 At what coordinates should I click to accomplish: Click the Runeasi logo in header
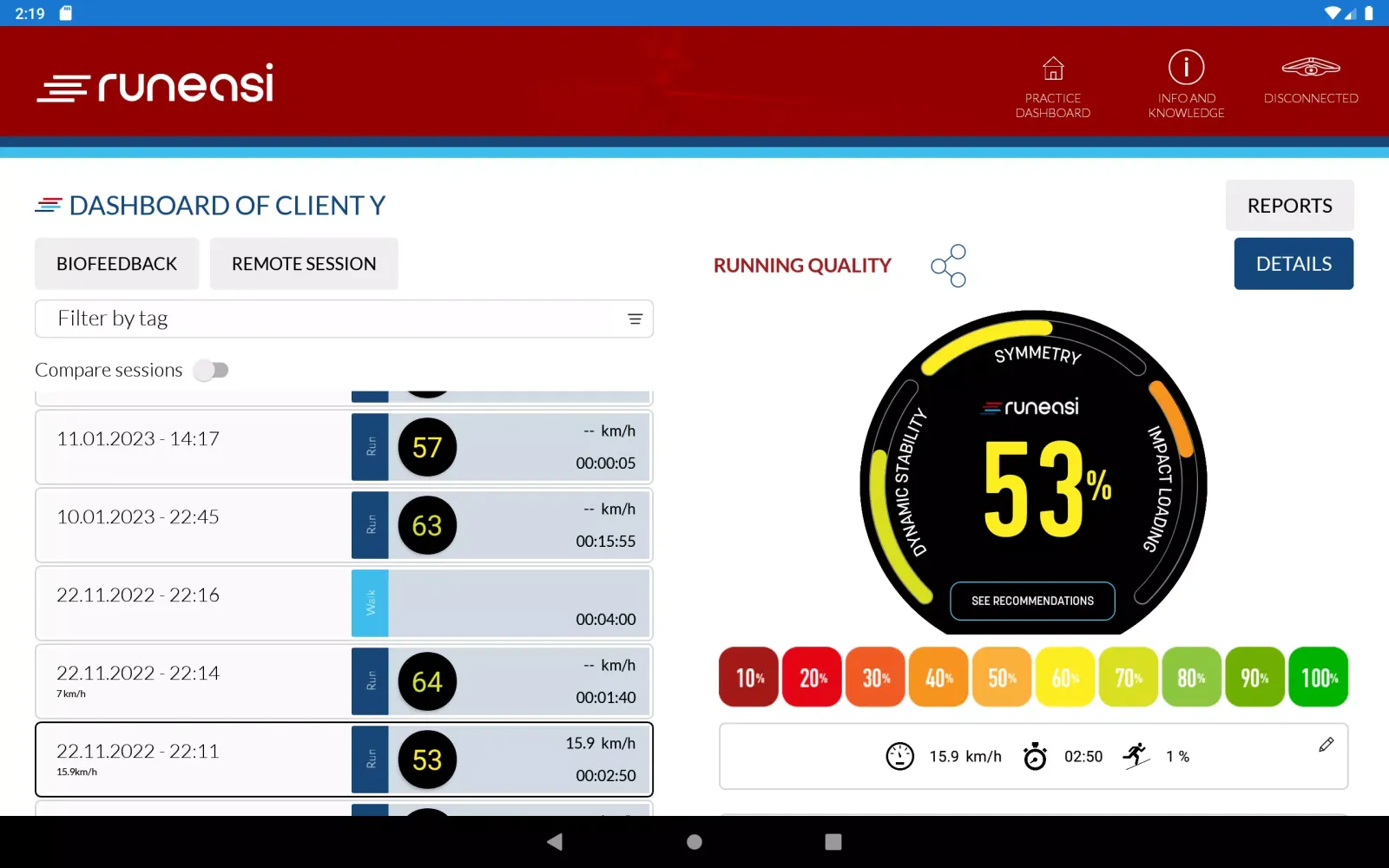click(155, 83)
